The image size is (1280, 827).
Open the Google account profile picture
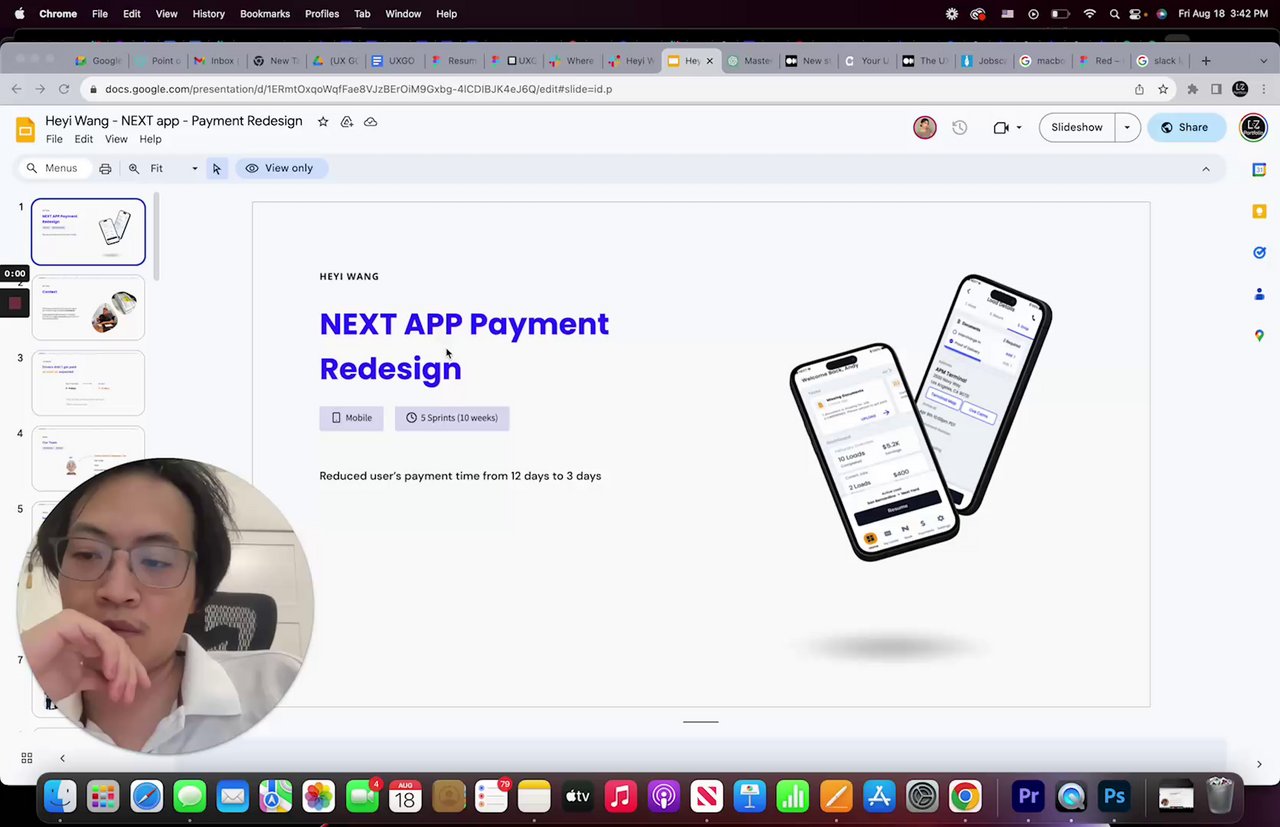1253,127
